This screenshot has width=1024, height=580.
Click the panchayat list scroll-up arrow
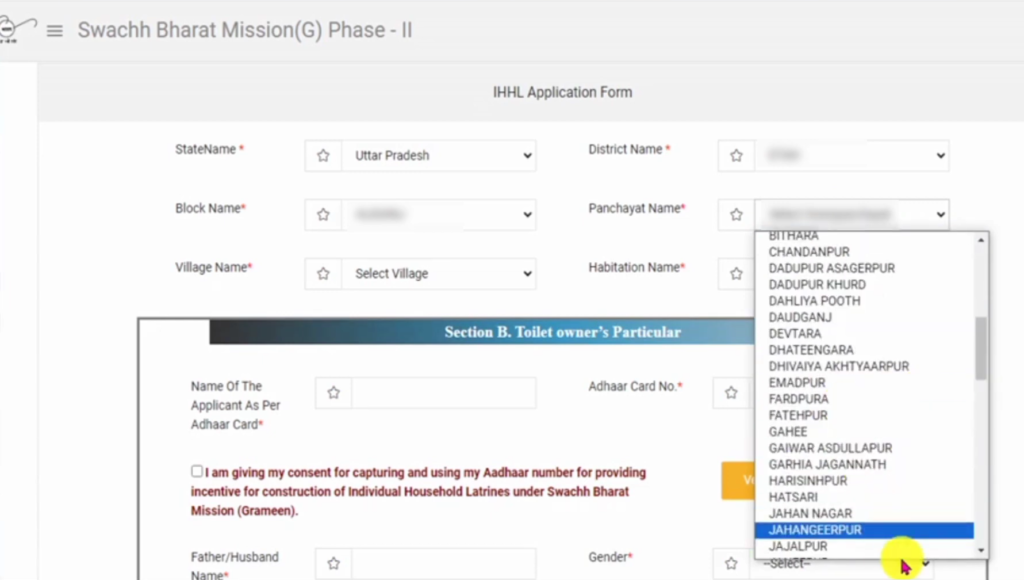click(x=981, y=240)
